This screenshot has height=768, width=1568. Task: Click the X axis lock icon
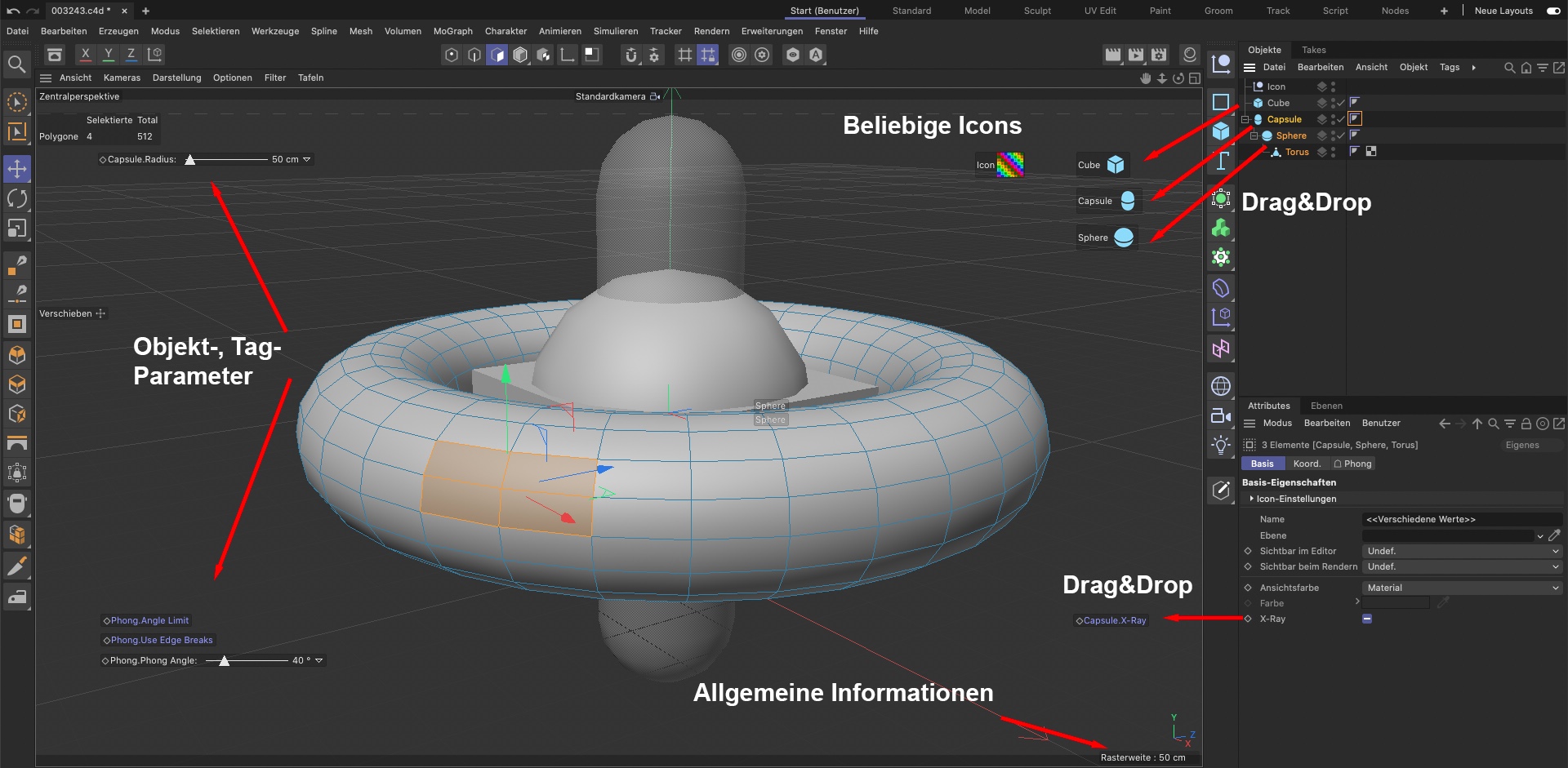(x=85, y=55)
